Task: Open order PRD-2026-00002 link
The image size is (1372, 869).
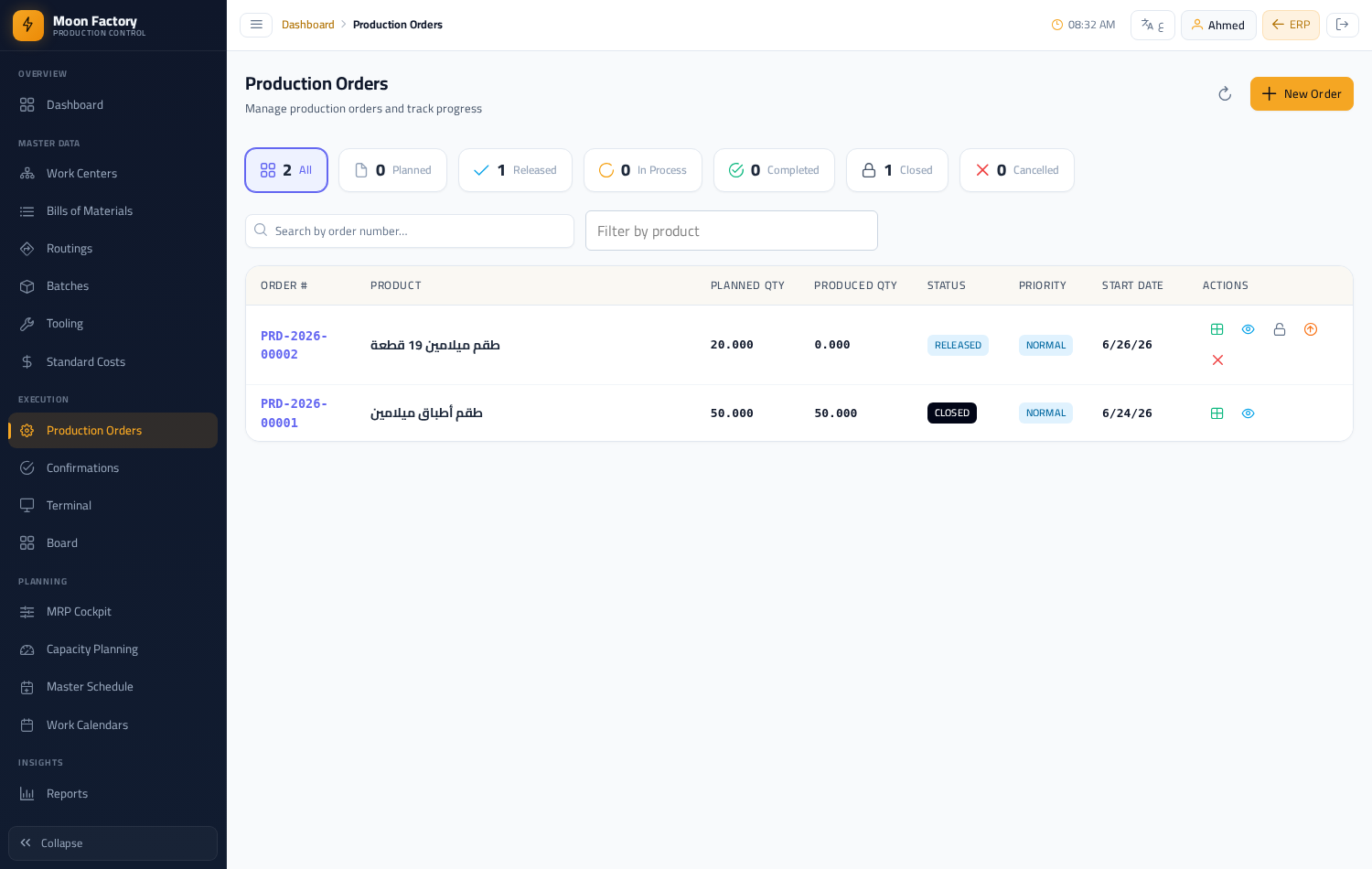Action: pos(294,345)
